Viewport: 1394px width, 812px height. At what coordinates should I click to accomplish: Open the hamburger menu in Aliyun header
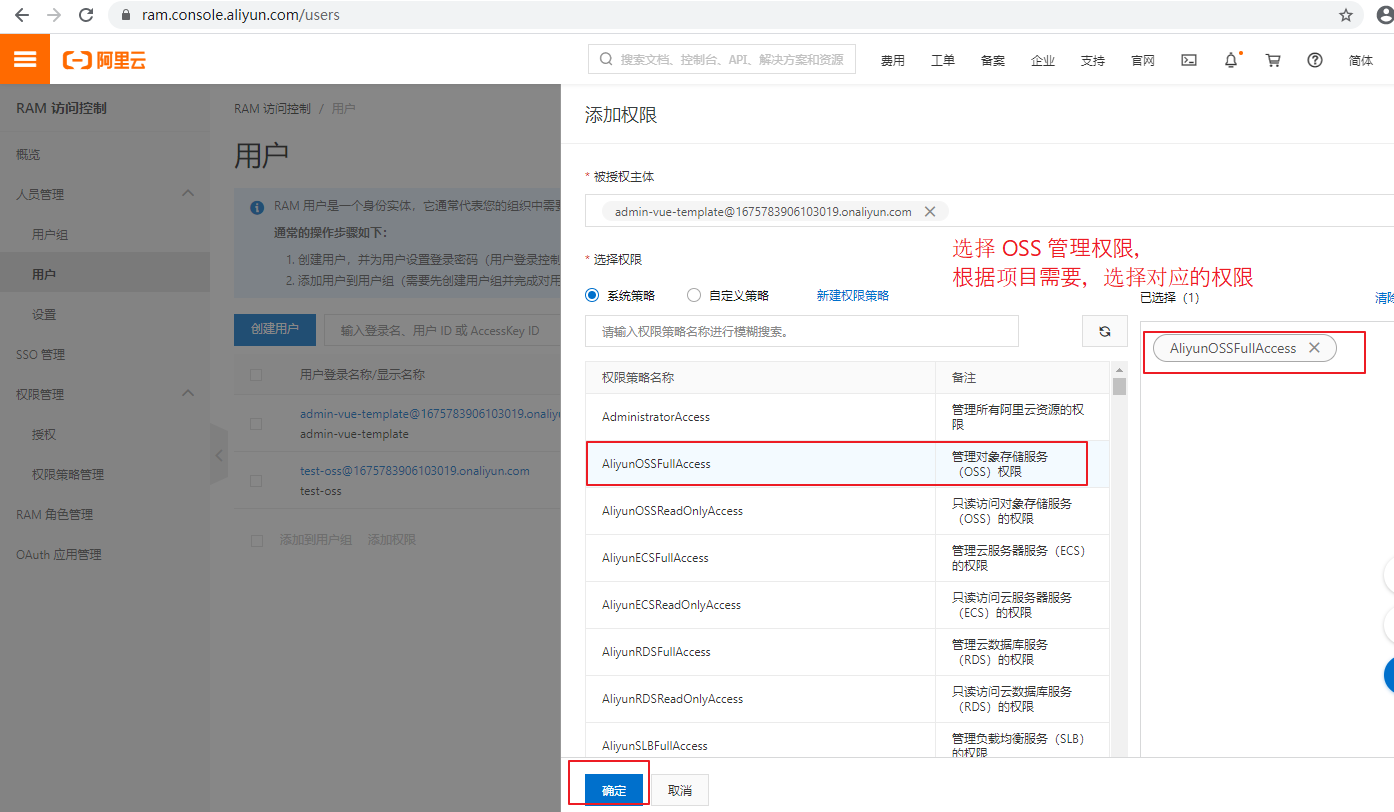25,60
